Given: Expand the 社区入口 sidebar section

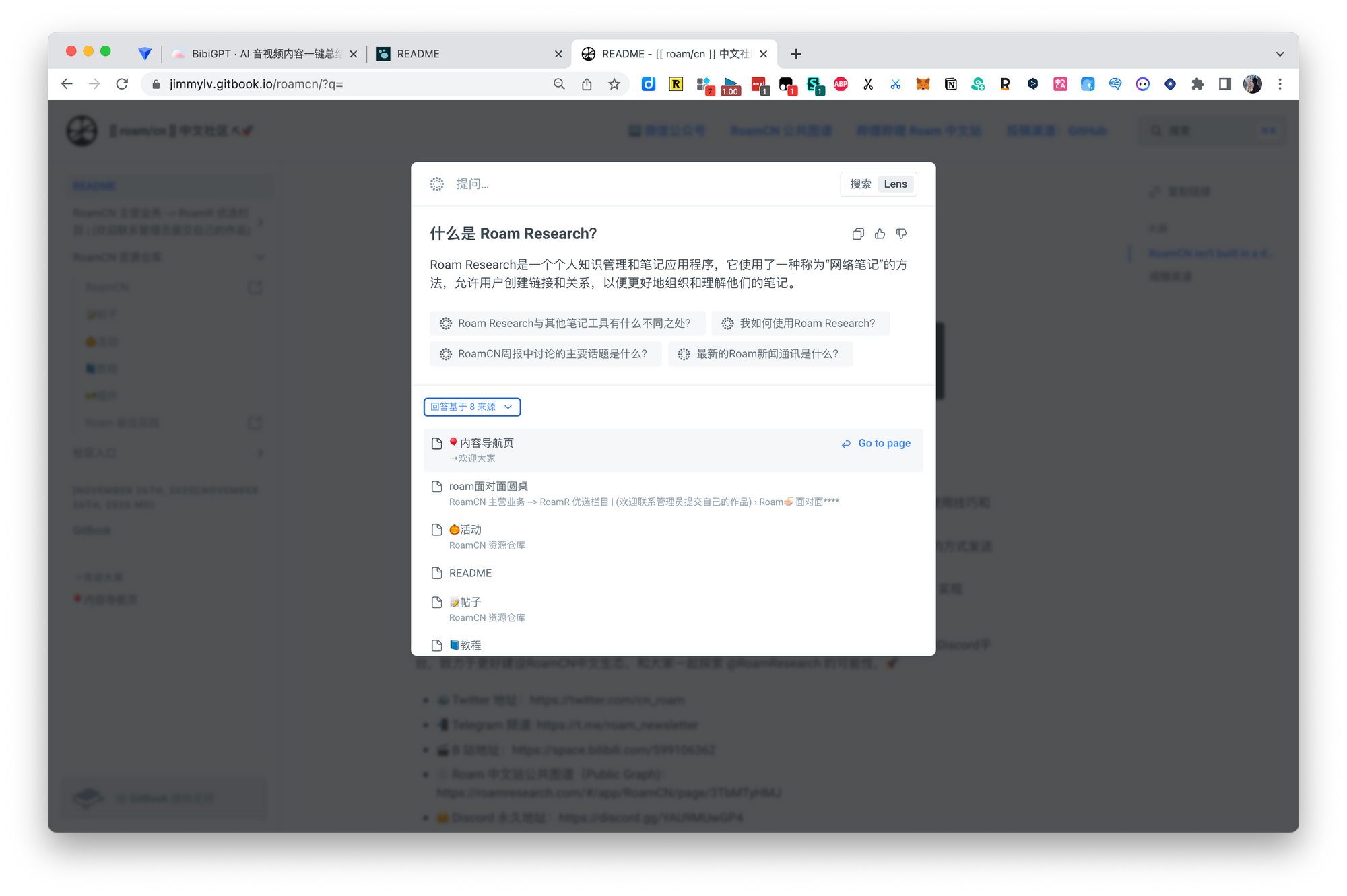Looking at the screenshot, I should click(261, 453).
